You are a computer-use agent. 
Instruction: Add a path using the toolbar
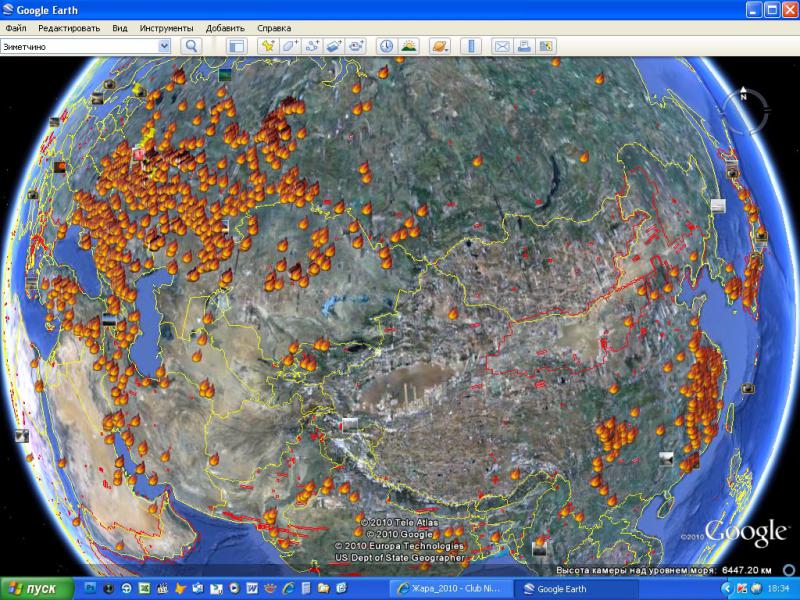coord(312,46)
